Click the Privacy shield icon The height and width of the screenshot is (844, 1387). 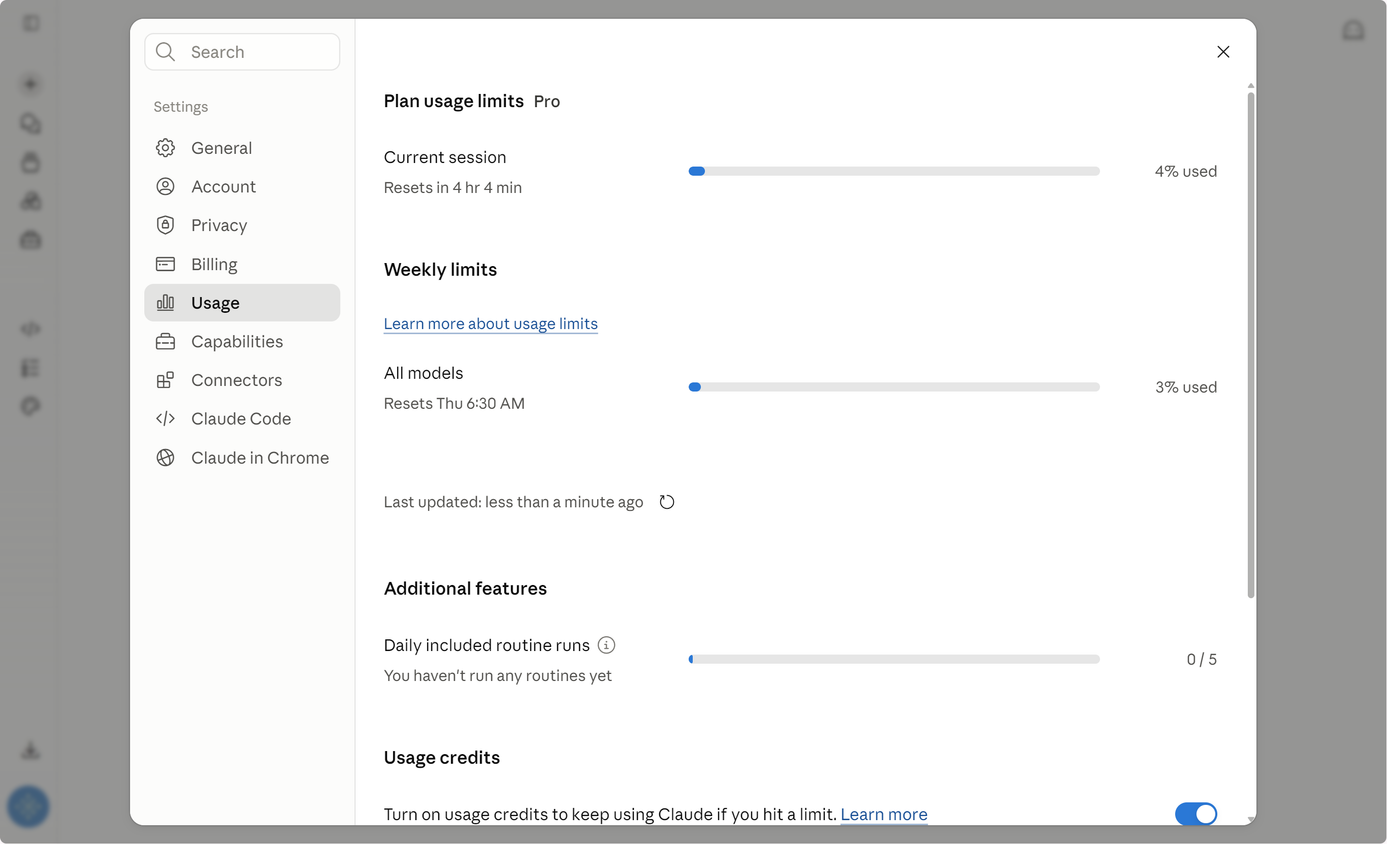[166, 225]
